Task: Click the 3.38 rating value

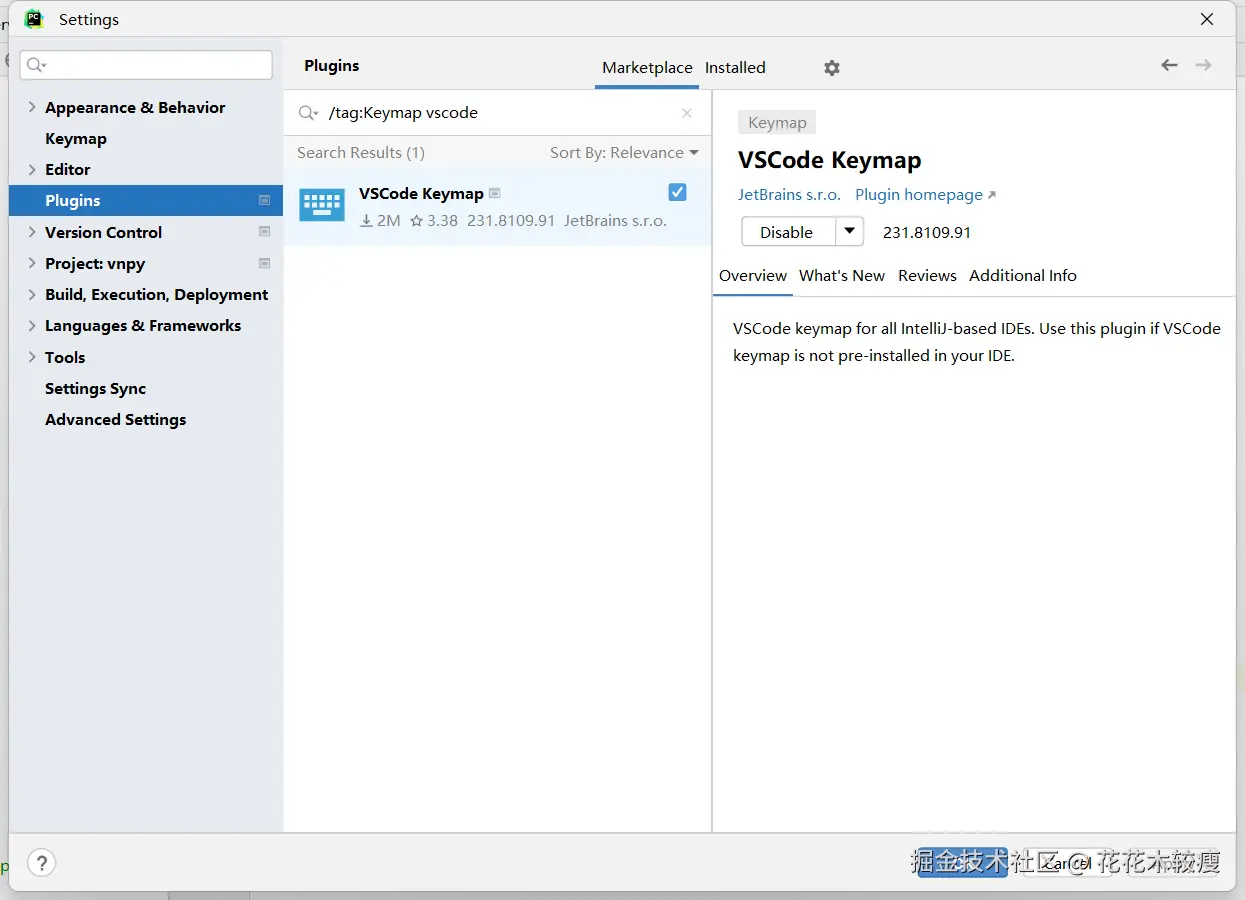Action: (x=434, y=220)
